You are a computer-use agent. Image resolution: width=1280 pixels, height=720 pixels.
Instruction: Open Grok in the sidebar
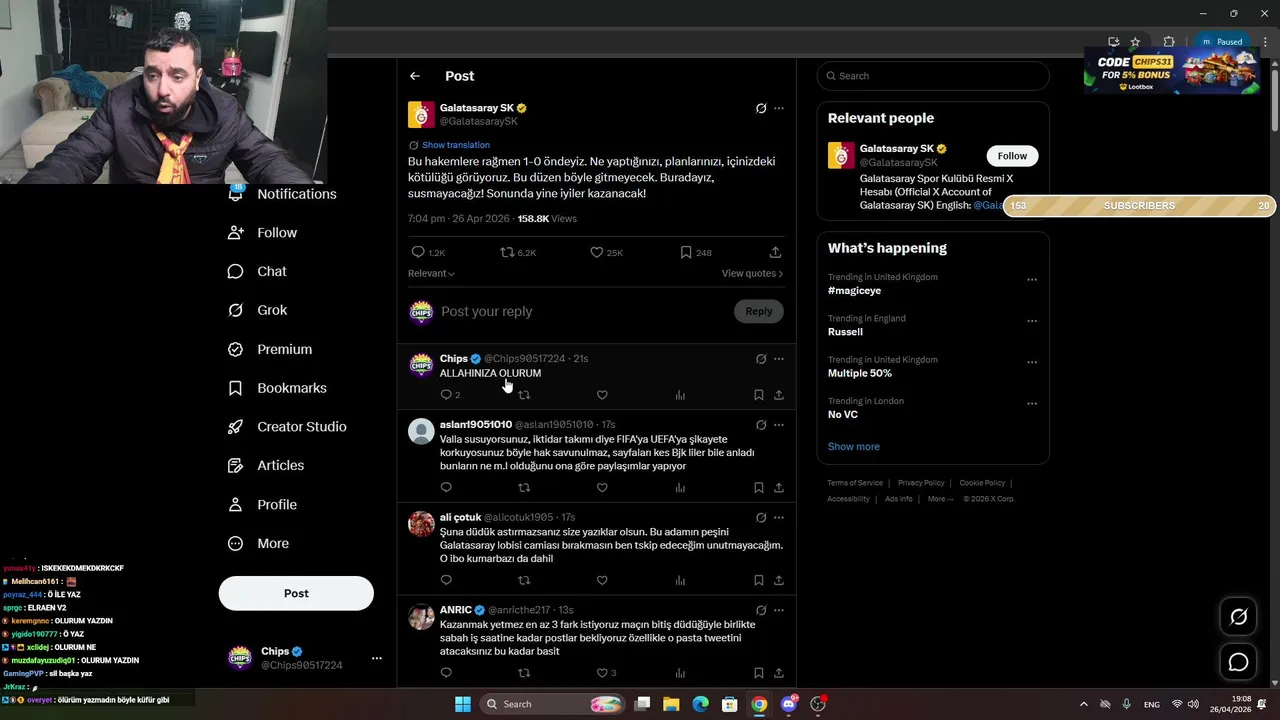(x=257, y=310)
